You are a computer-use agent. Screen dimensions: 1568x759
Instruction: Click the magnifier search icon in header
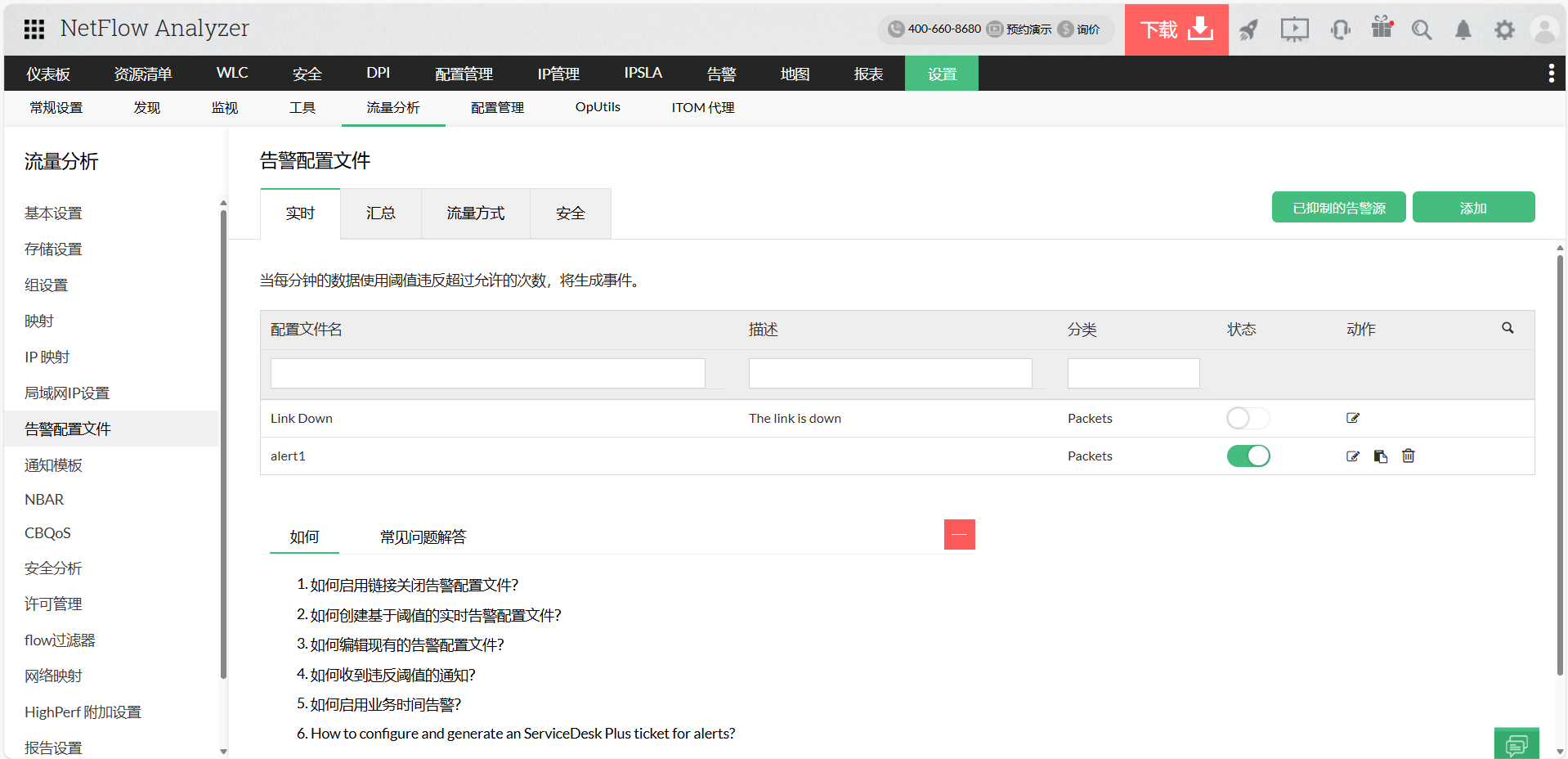click(x=1422, y=30)
